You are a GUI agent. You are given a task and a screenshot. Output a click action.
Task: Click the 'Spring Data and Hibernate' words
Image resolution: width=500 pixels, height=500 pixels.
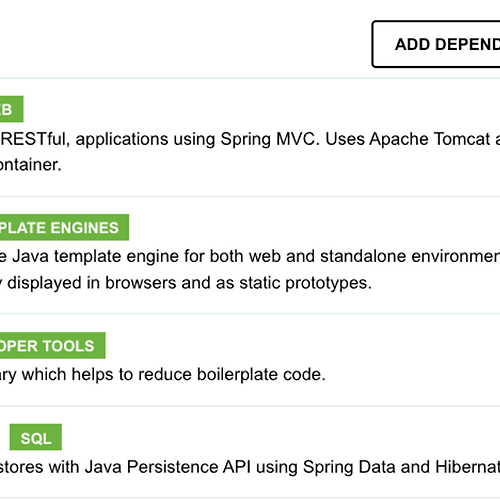click(x=401, y=467)
